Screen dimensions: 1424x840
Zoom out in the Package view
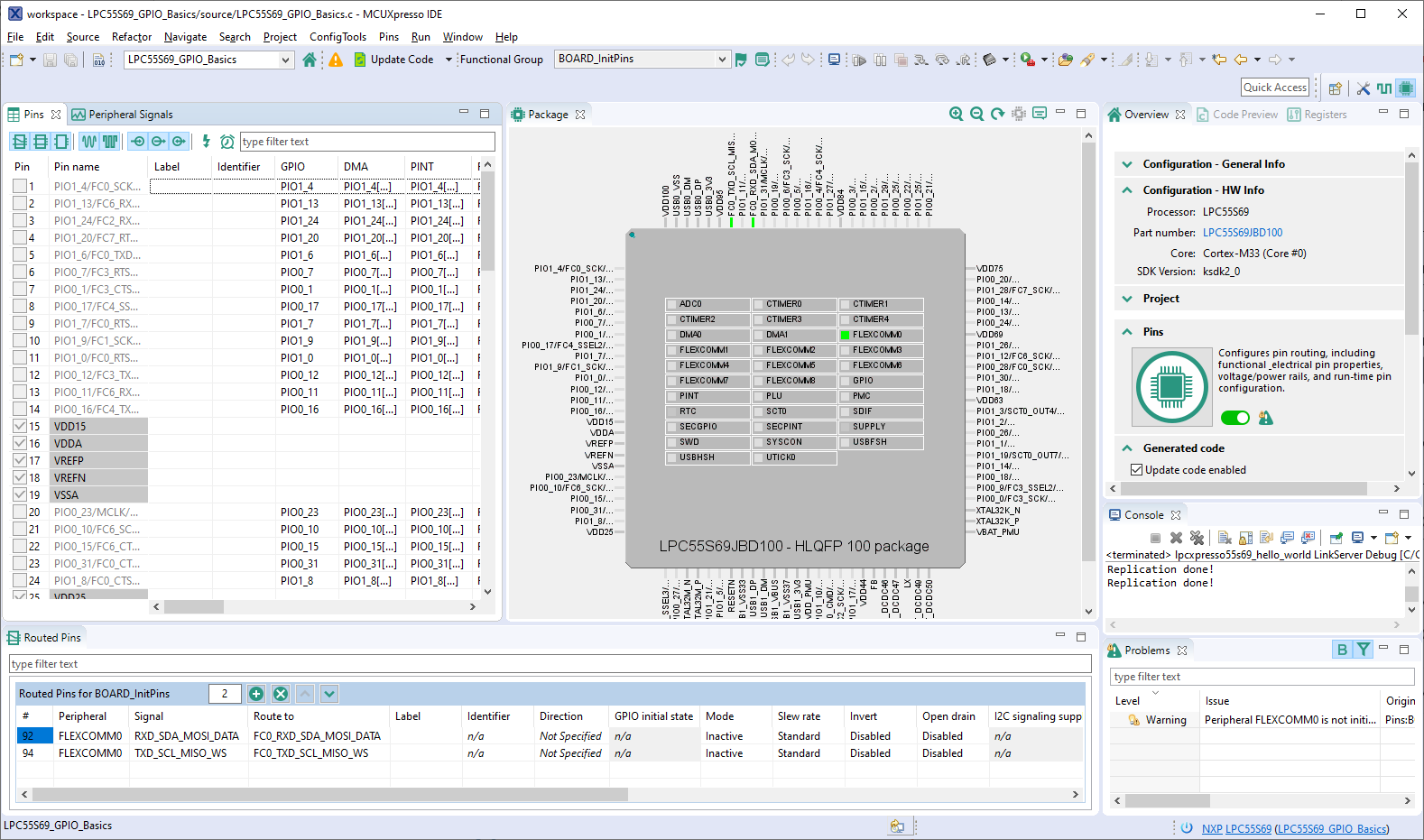coord(976,114)
